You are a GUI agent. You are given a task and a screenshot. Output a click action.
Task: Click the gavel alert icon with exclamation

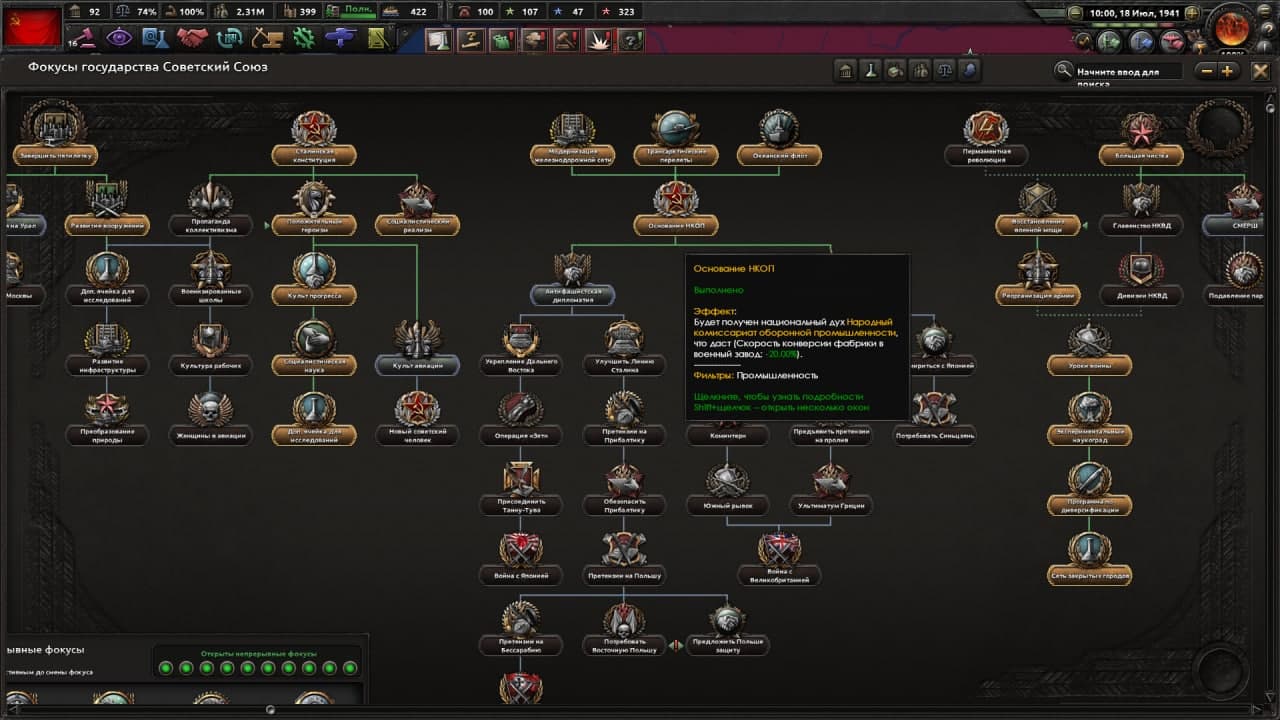(x=566, y=40)
